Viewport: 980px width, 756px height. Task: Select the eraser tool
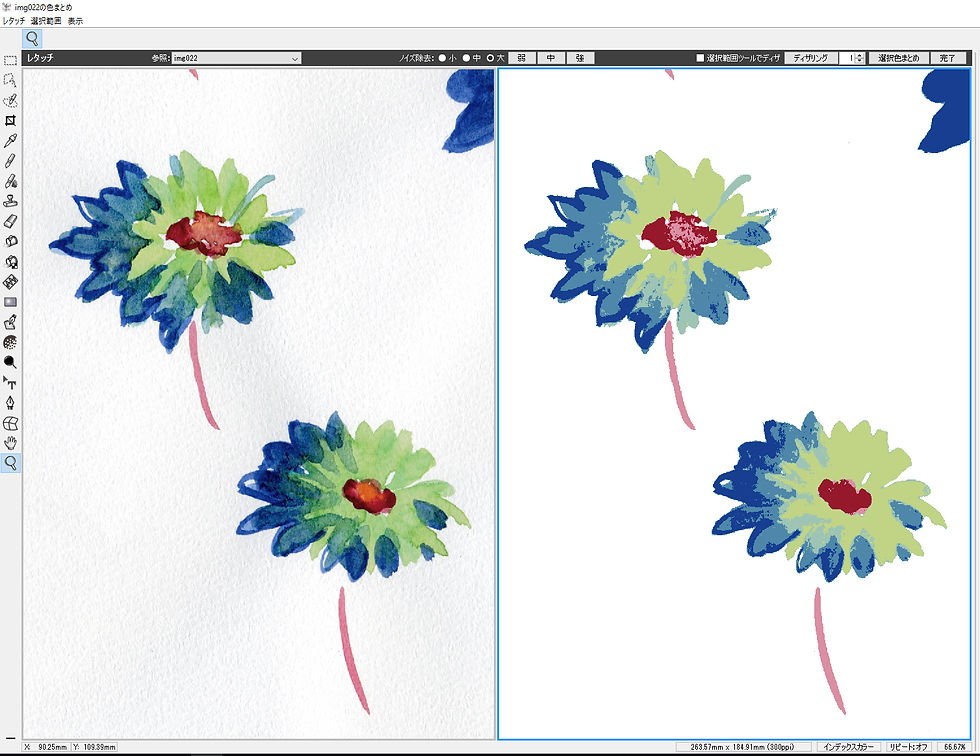(10, 221)
